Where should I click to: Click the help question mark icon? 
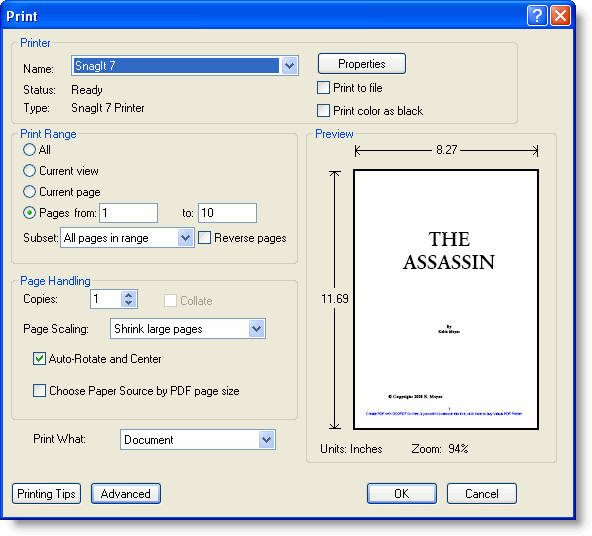(537, 16)
